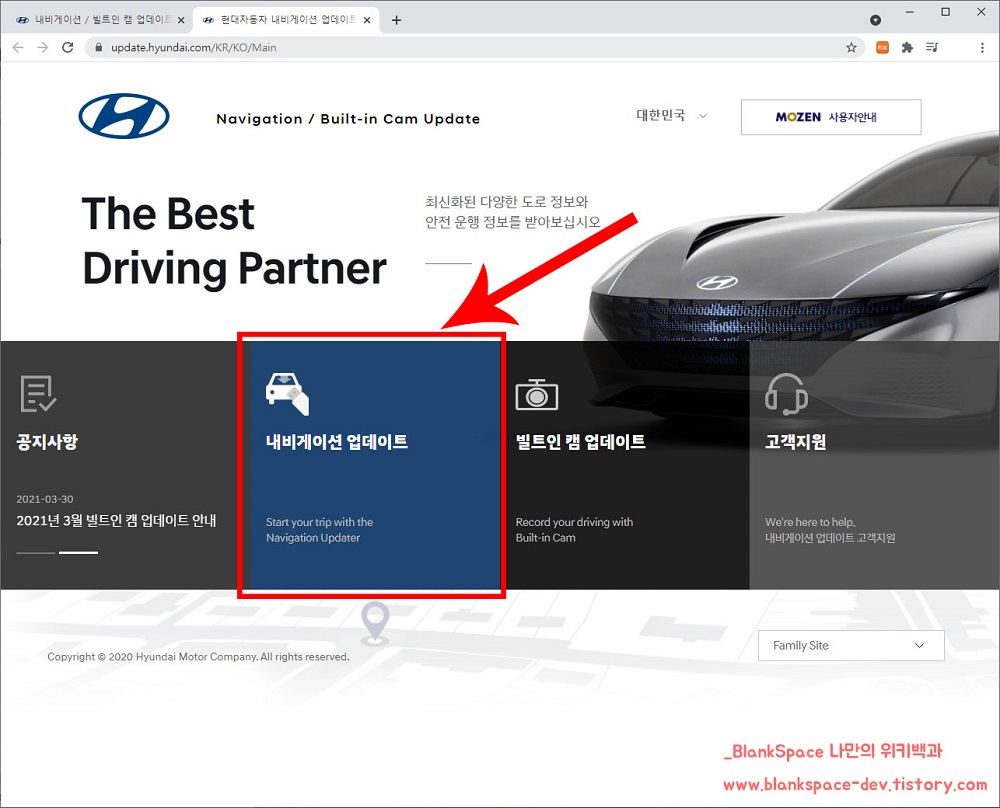The image size is (1000, 808).
Task: Go forward in browser history
Action: 43,47
